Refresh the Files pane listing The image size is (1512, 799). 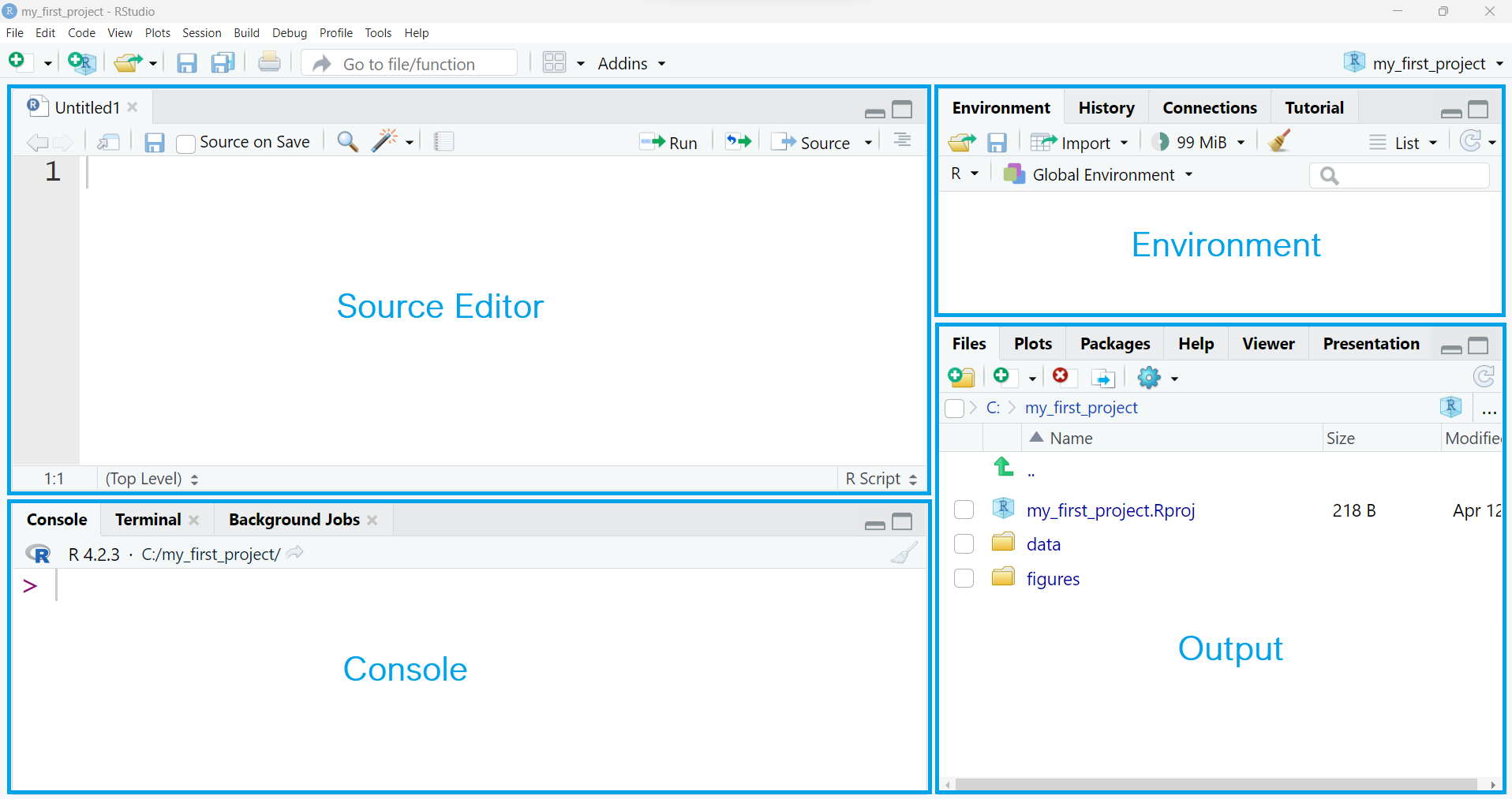1484,377
